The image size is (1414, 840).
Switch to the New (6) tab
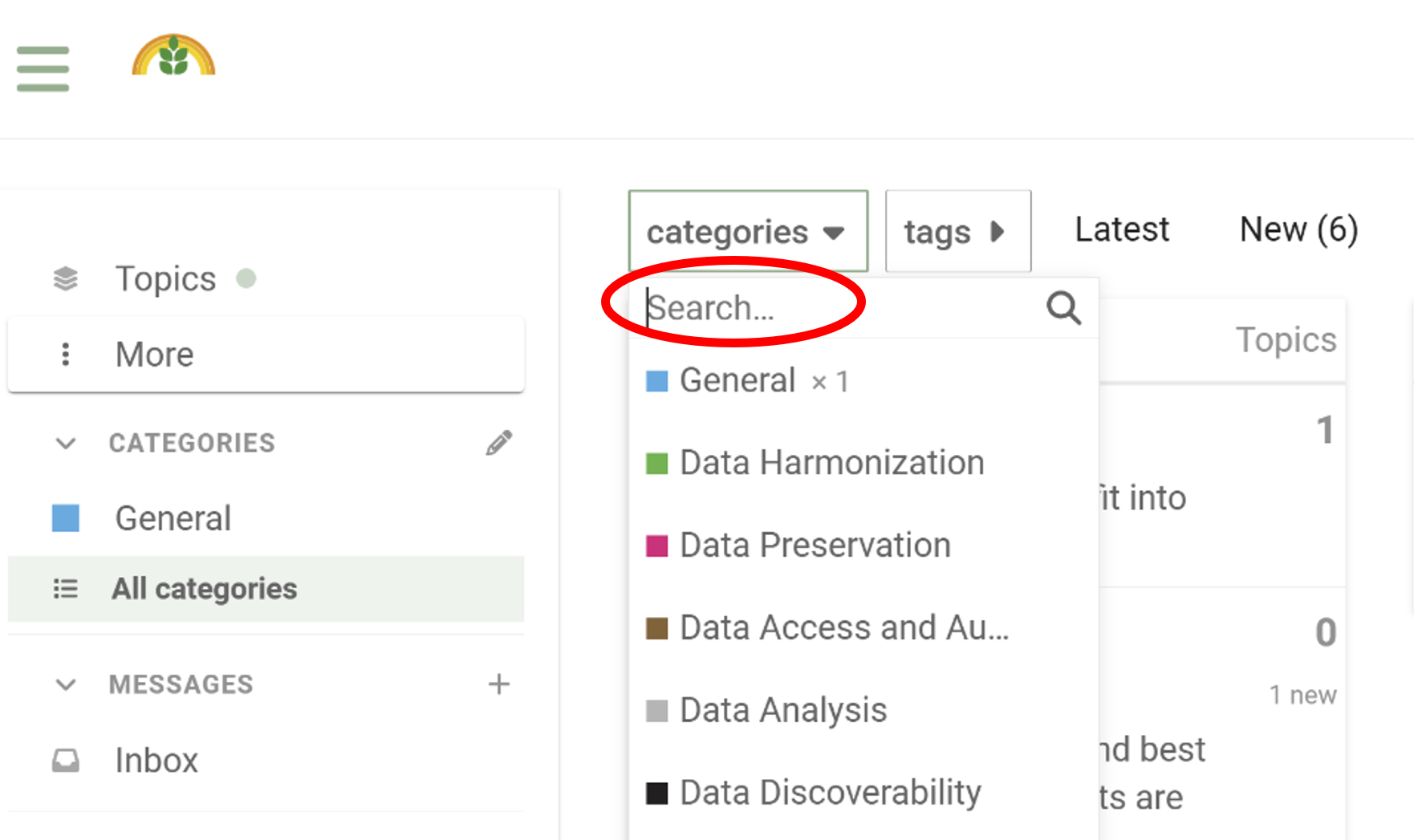tap(1299, 229)
